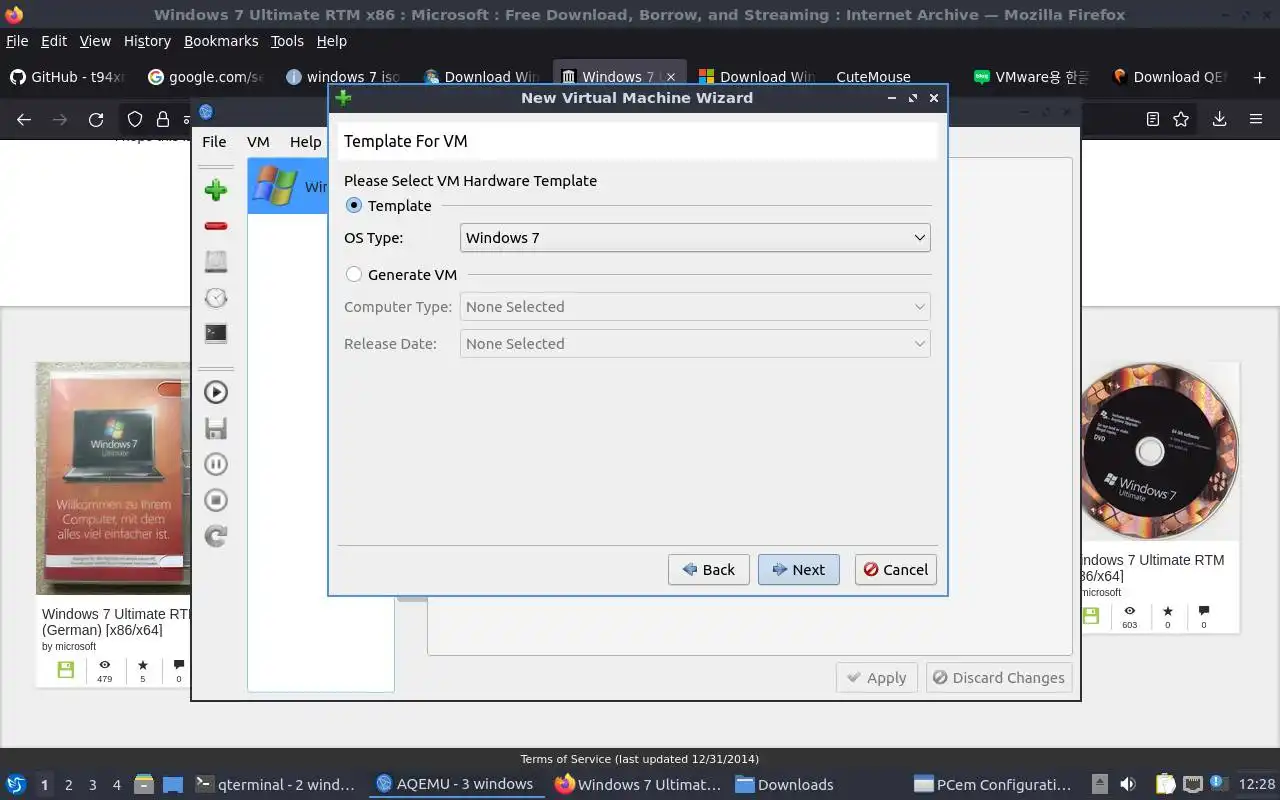This screenshot has height=800, width=1280.
Task: Open the hard disk manager icon in the AQEMU sidebar
Action: pyautogui.click(x=216, y=262)
